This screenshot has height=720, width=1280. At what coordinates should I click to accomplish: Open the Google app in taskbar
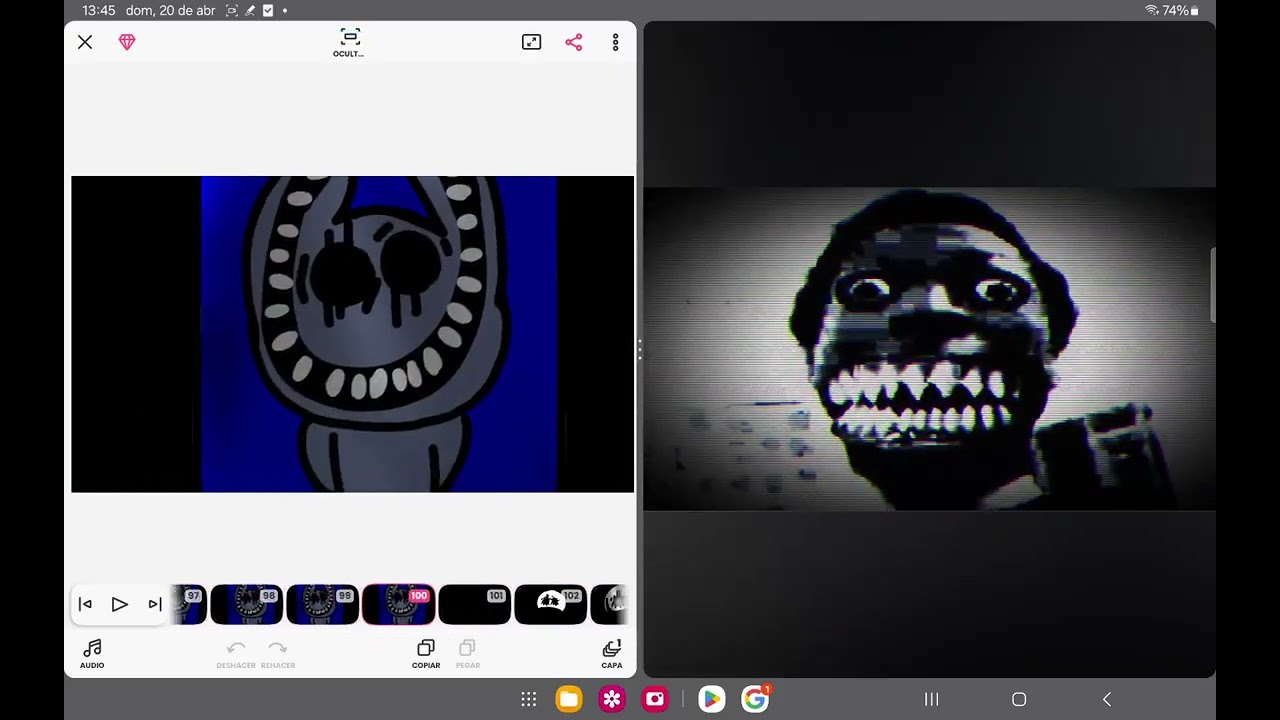tap(755, 699)
